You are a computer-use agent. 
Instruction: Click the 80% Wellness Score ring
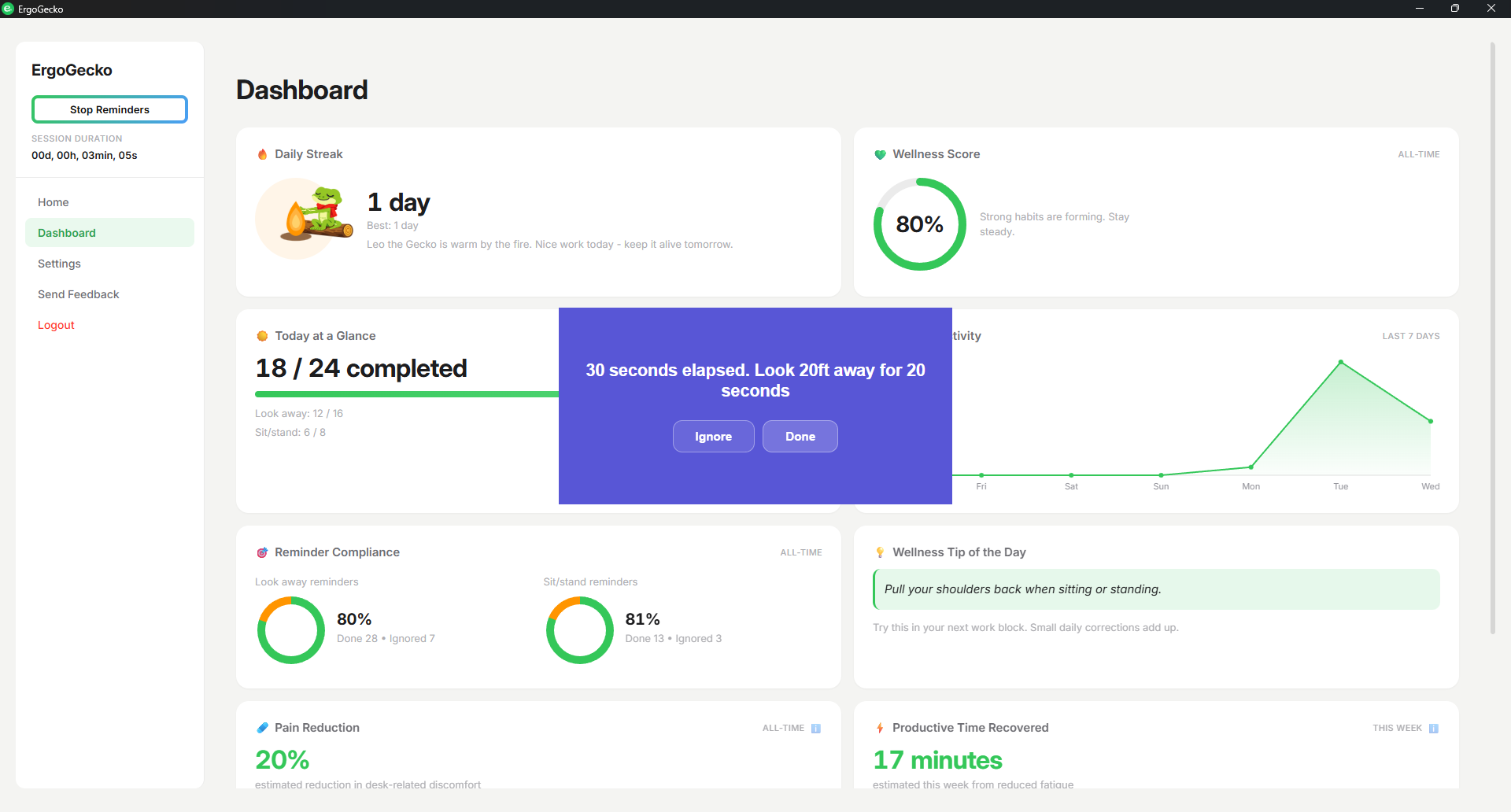click(x=919, y=224)
